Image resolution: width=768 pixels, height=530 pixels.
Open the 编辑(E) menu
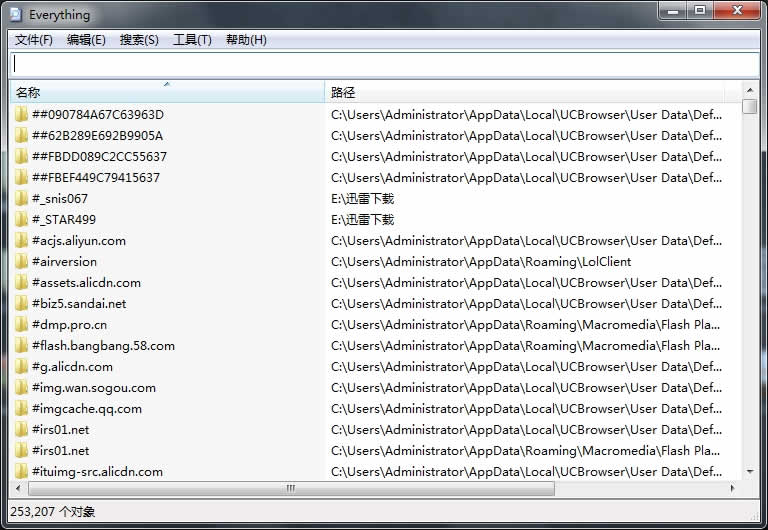tap(86, 40)
